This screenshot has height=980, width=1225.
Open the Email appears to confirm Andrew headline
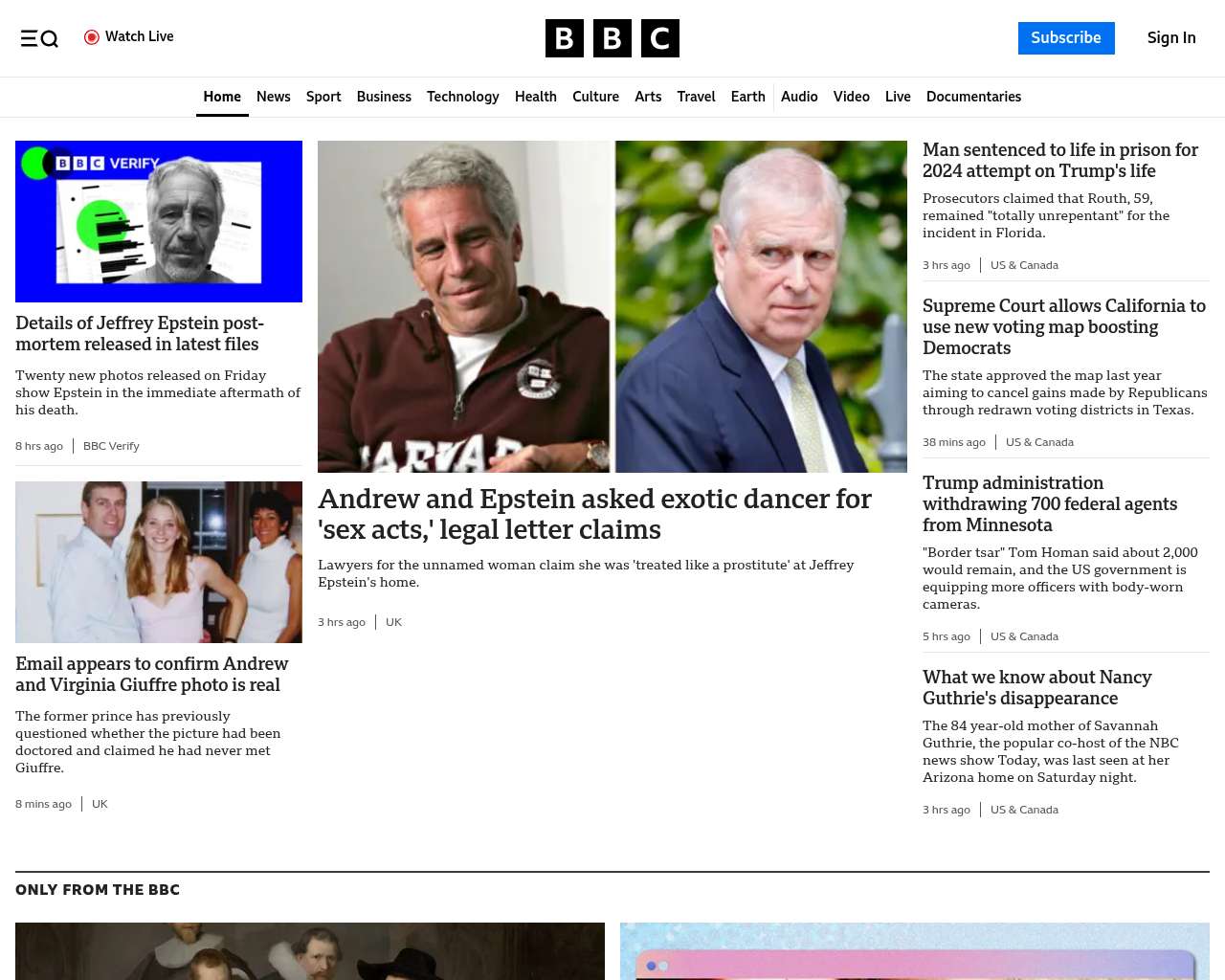(x=151, y=674)
